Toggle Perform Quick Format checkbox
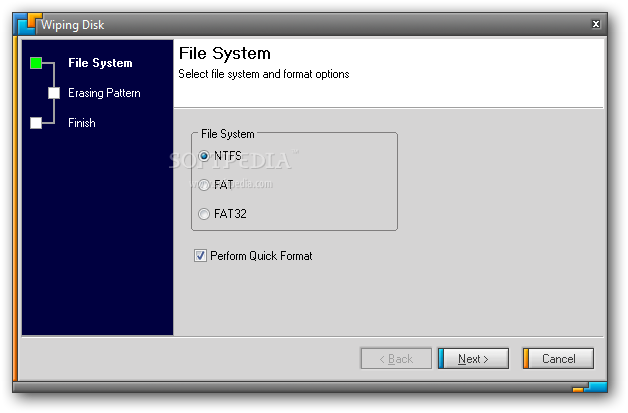The height and width of the screenshot is (413, 628). point(200,256)
